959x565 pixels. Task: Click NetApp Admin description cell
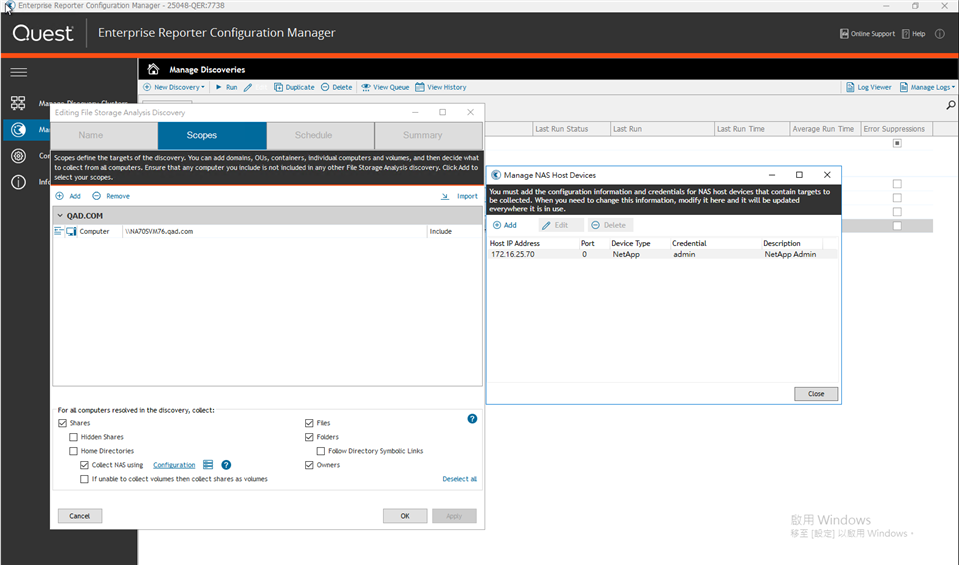[790, 254]
